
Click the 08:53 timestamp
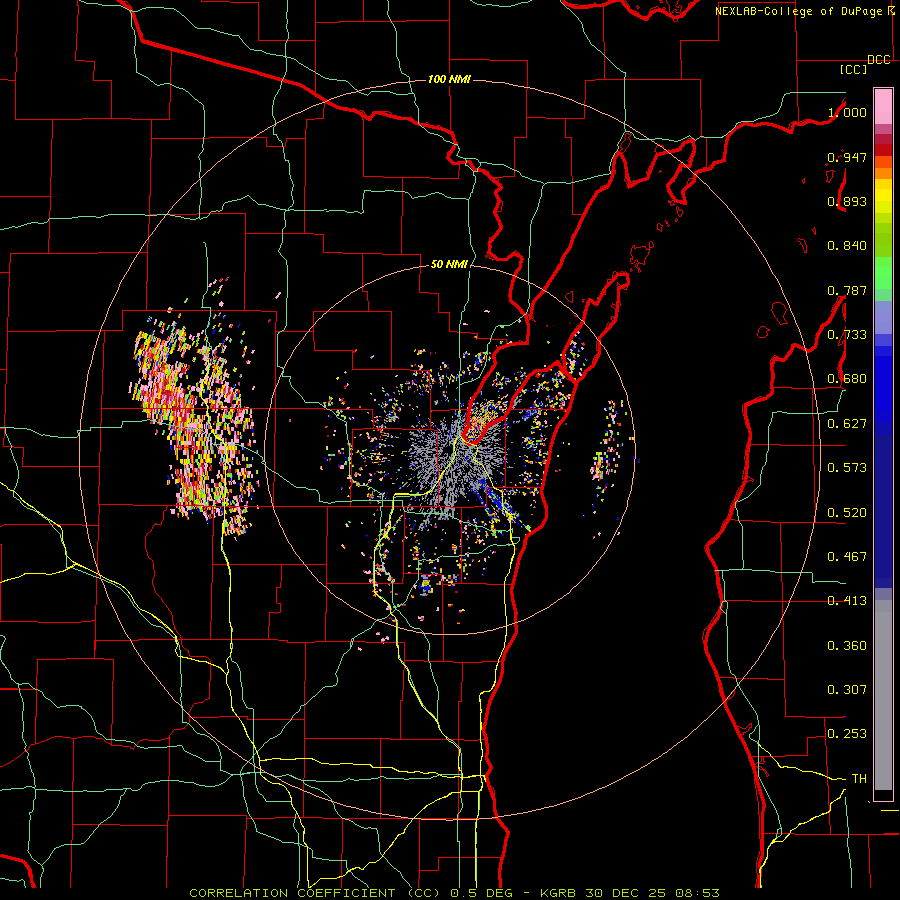coord(697,893)
